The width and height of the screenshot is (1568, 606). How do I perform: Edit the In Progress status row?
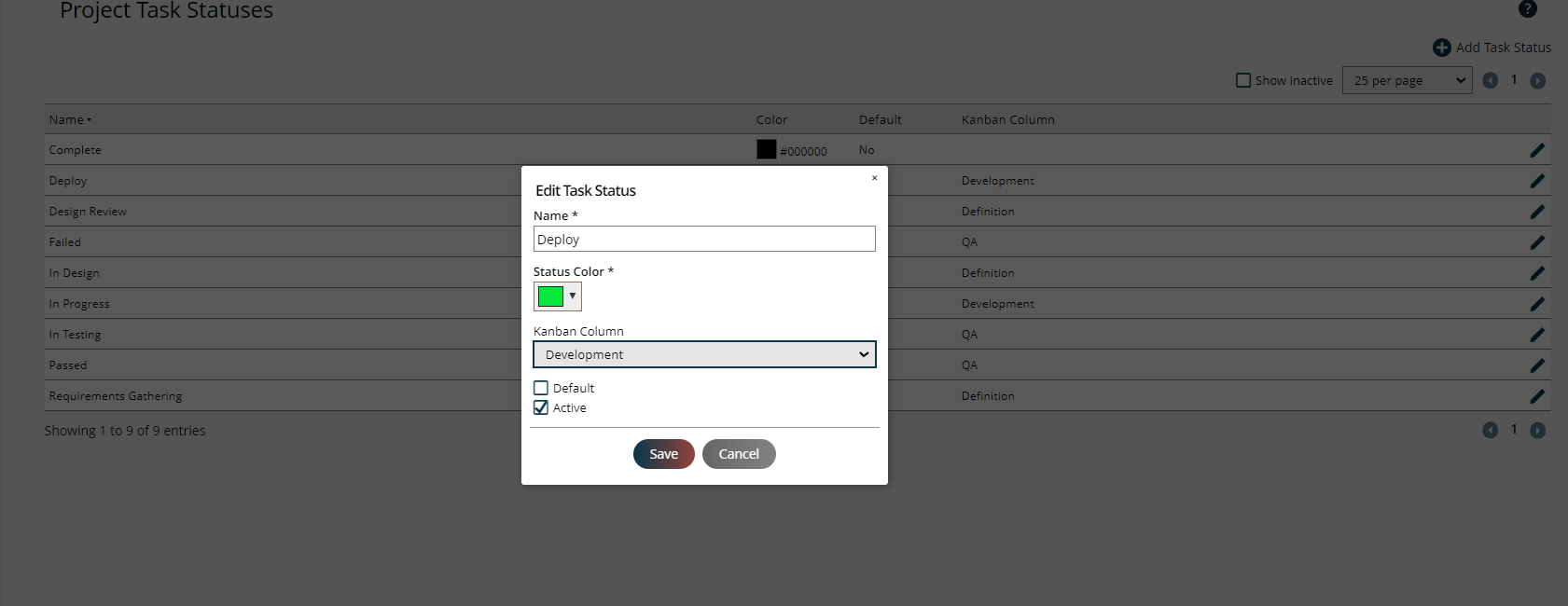(x=1537, y=304)
